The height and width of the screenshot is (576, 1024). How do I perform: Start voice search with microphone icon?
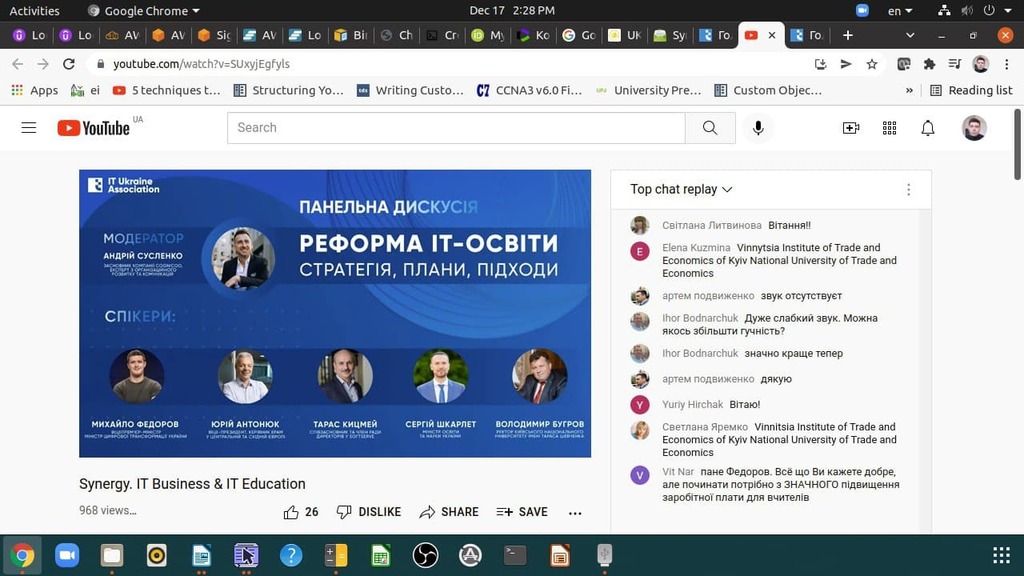(x=758, y=128)
